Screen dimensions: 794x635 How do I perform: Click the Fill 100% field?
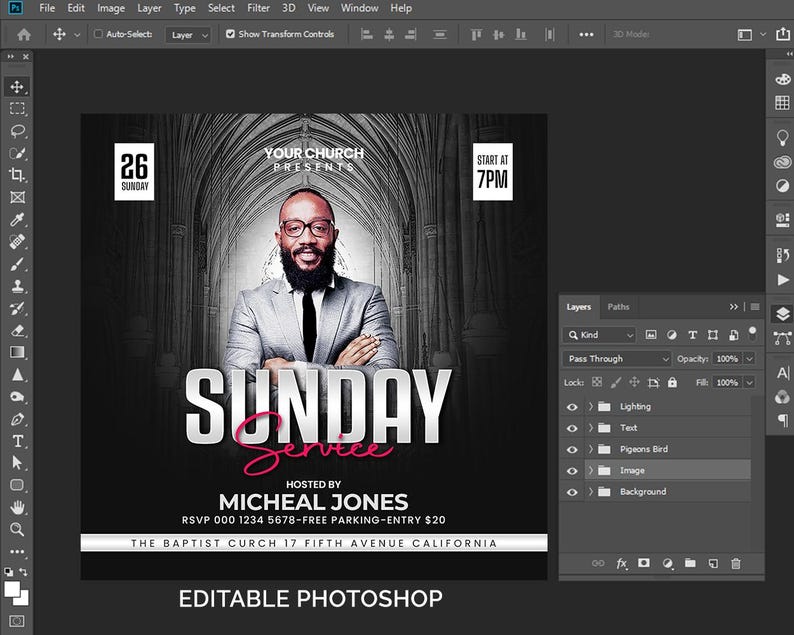click(x=727, y=382)
